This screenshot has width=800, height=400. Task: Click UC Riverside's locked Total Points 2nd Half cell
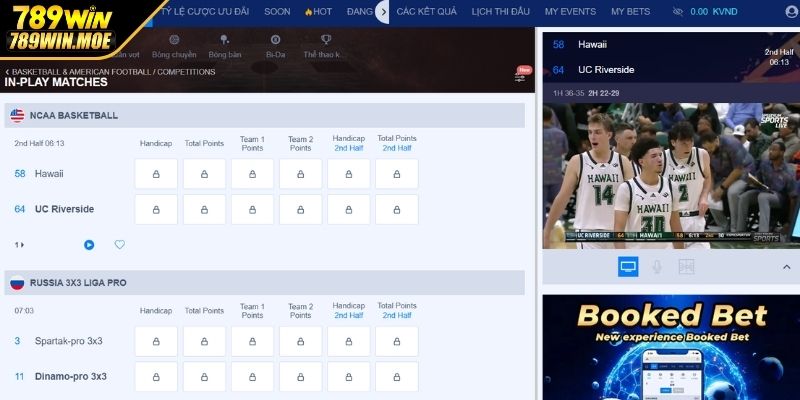pos(396,210)
